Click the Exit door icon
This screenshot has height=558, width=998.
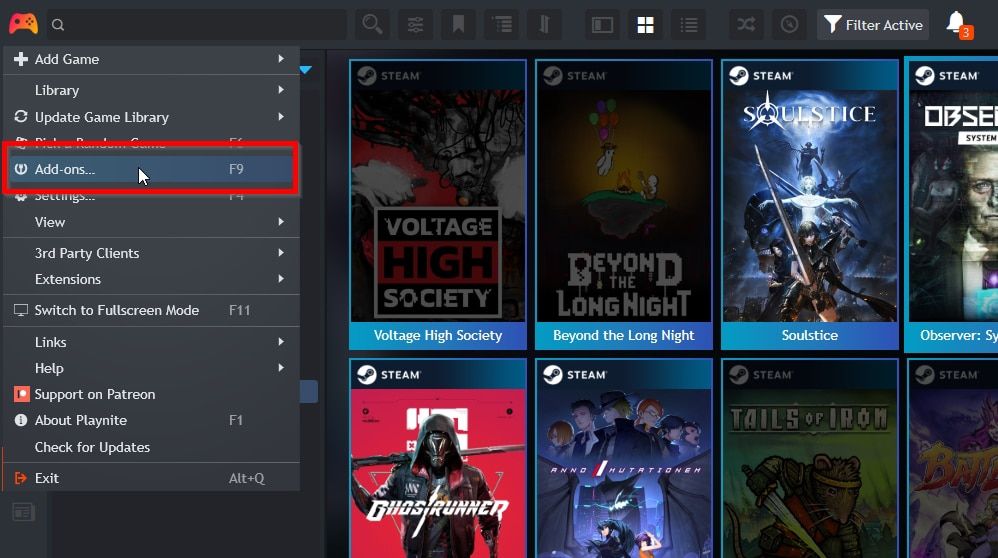pos(21,478)
